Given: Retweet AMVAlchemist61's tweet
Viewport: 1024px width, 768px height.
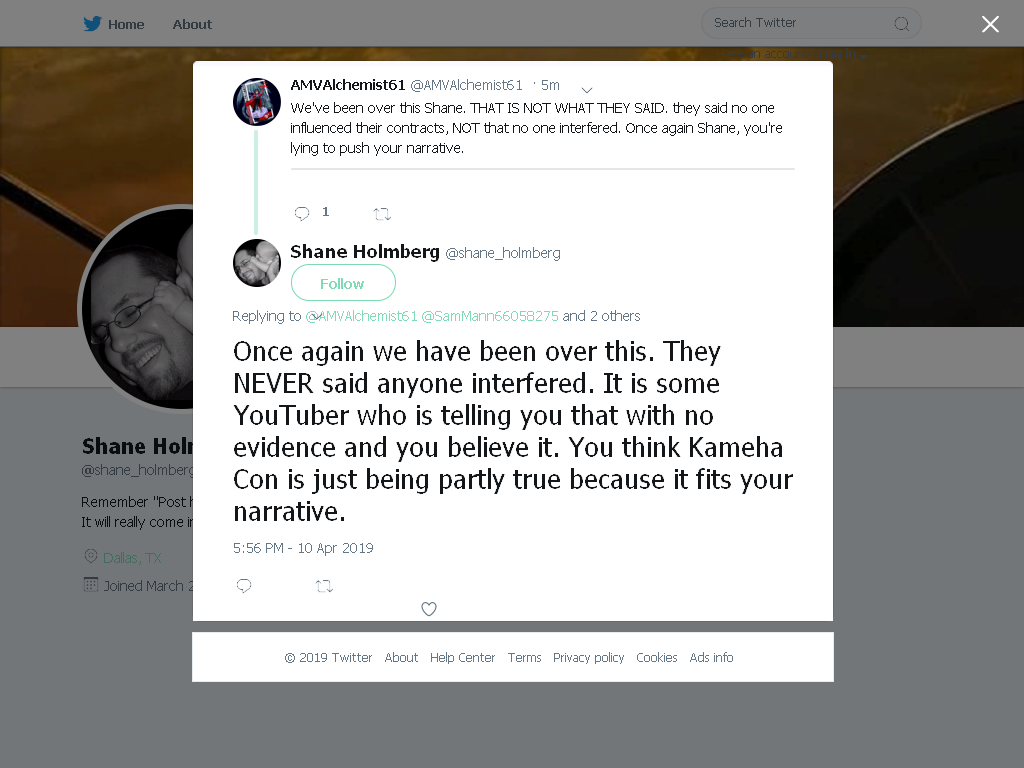Looking at the screenshot, I should tap(382, 214).
